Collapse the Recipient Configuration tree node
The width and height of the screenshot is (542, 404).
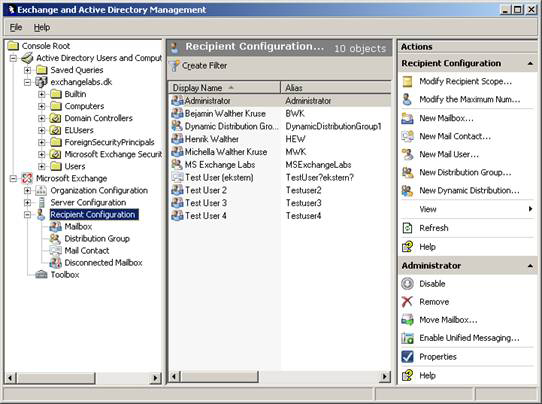[x=27, y=215]
